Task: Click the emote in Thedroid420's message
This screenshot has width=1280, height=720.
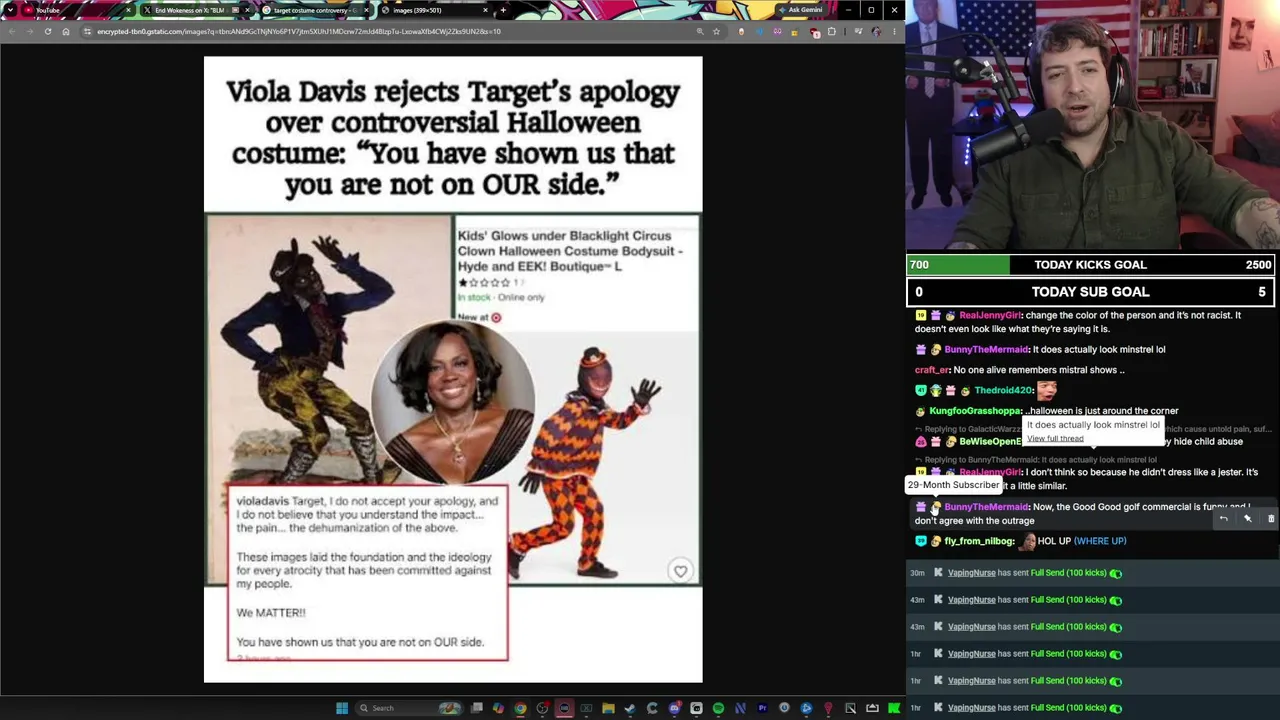Action: pyautogui.click(x=1047, y=390)
